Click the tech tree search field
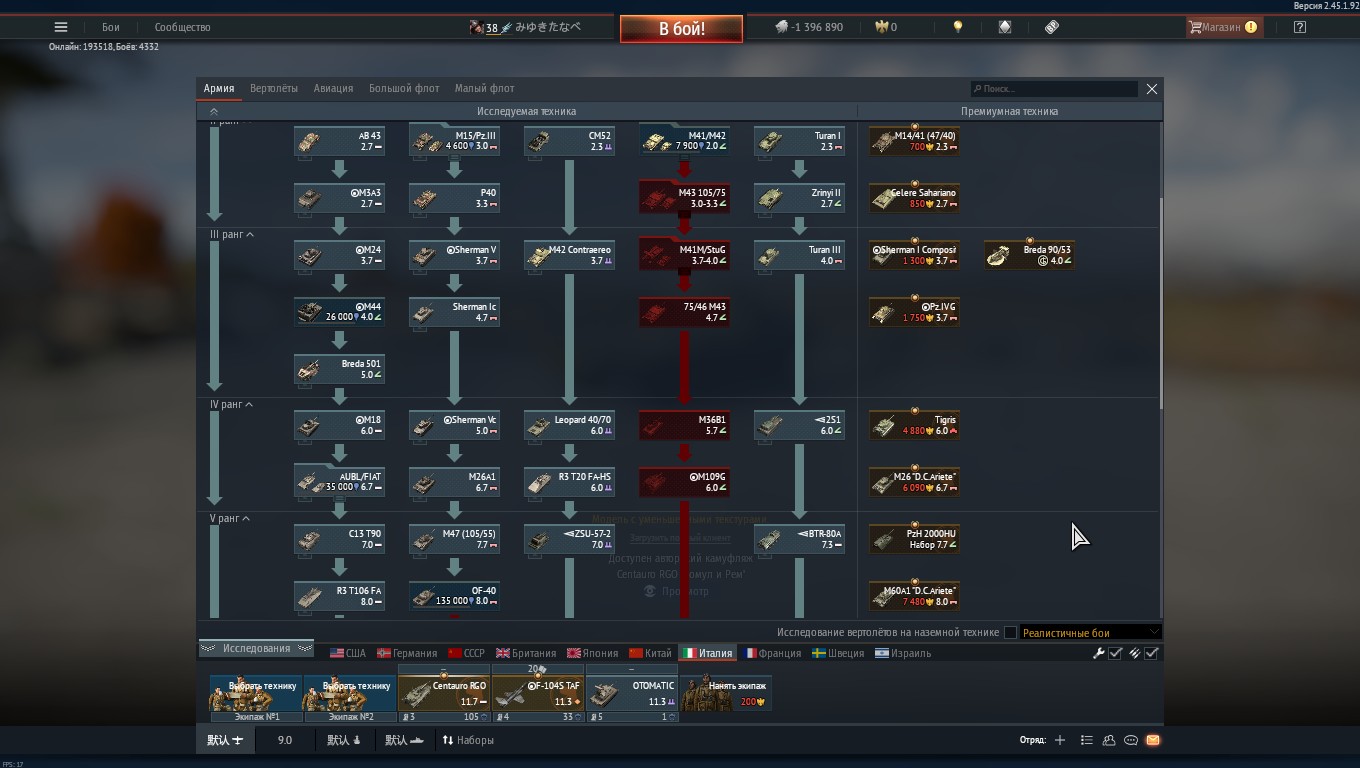Image resolution: width=1360 pixels, height=768 pixels. click(1054, 89)
